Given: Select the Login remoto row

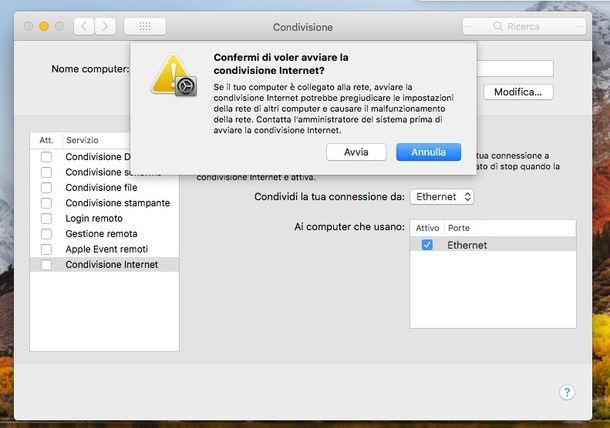Looking at the screenshot, I should tap(104, 218).
